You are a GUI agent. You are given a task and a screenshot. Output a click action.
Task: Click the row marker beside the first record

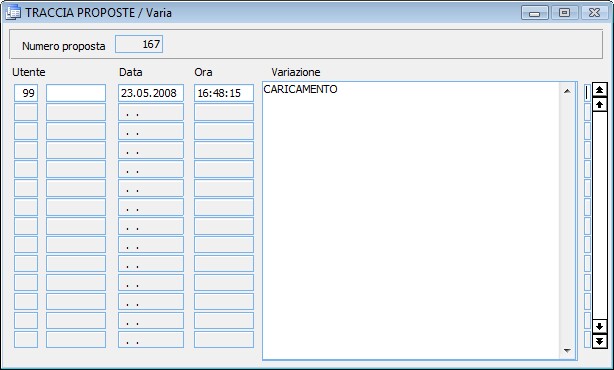click(587, 93)
